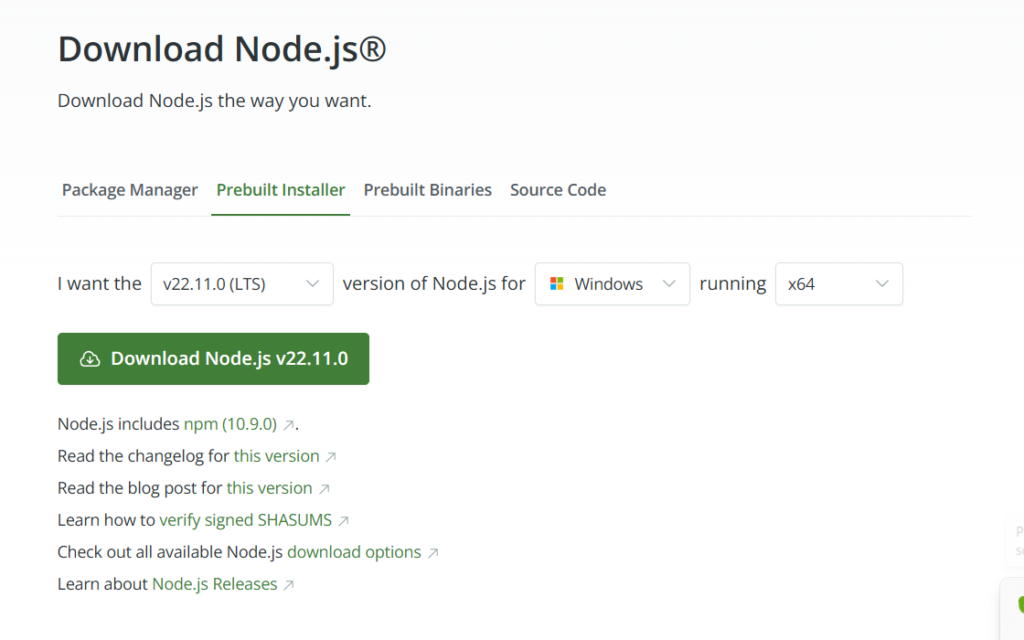Screen dimensions: 1024x640
Task: Open the Windows operating system dropdown
Action: pyautogui.click(x=613, y=284)
